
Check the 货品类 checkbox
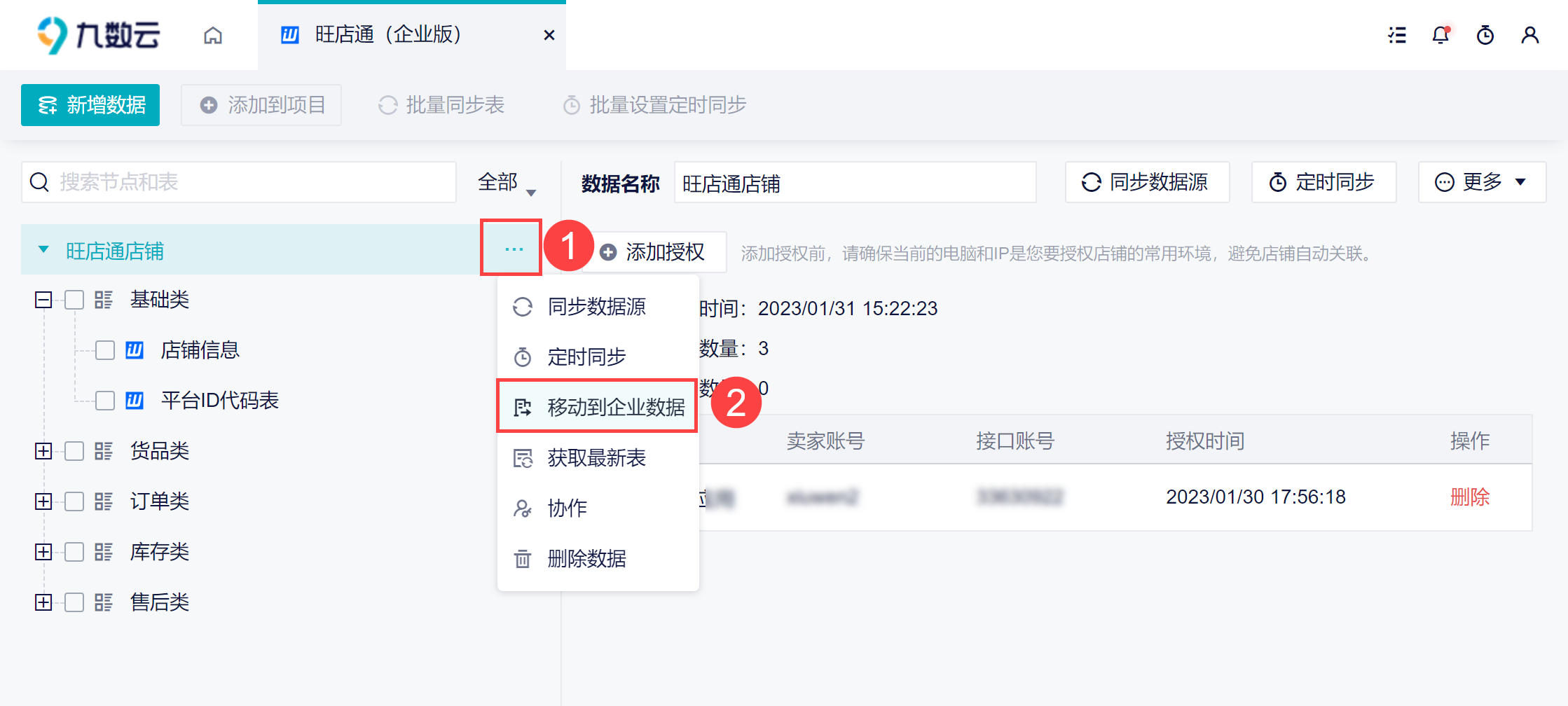pos(74,451)
